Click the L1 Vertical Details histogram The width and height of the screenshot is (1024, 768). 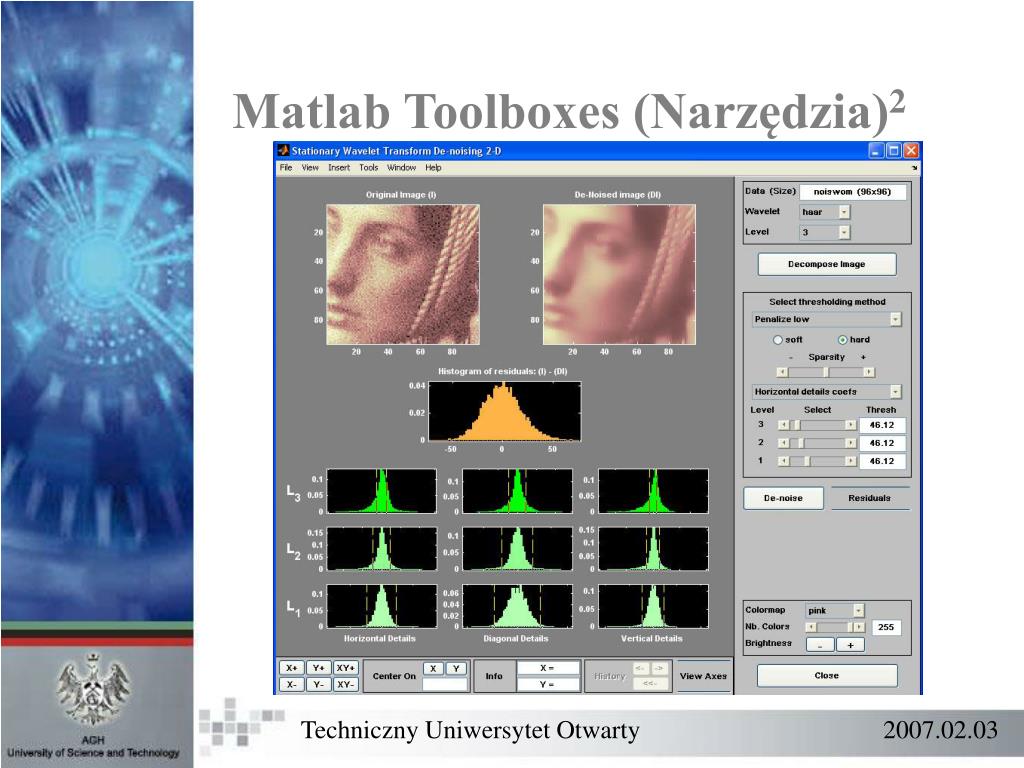(x=653, y=606)
